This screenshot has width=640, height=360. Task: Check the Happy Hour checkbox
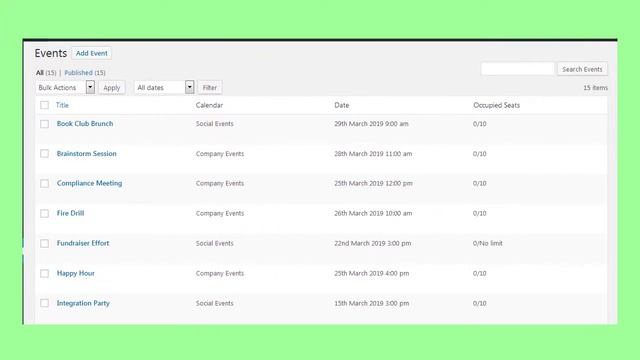44,273
